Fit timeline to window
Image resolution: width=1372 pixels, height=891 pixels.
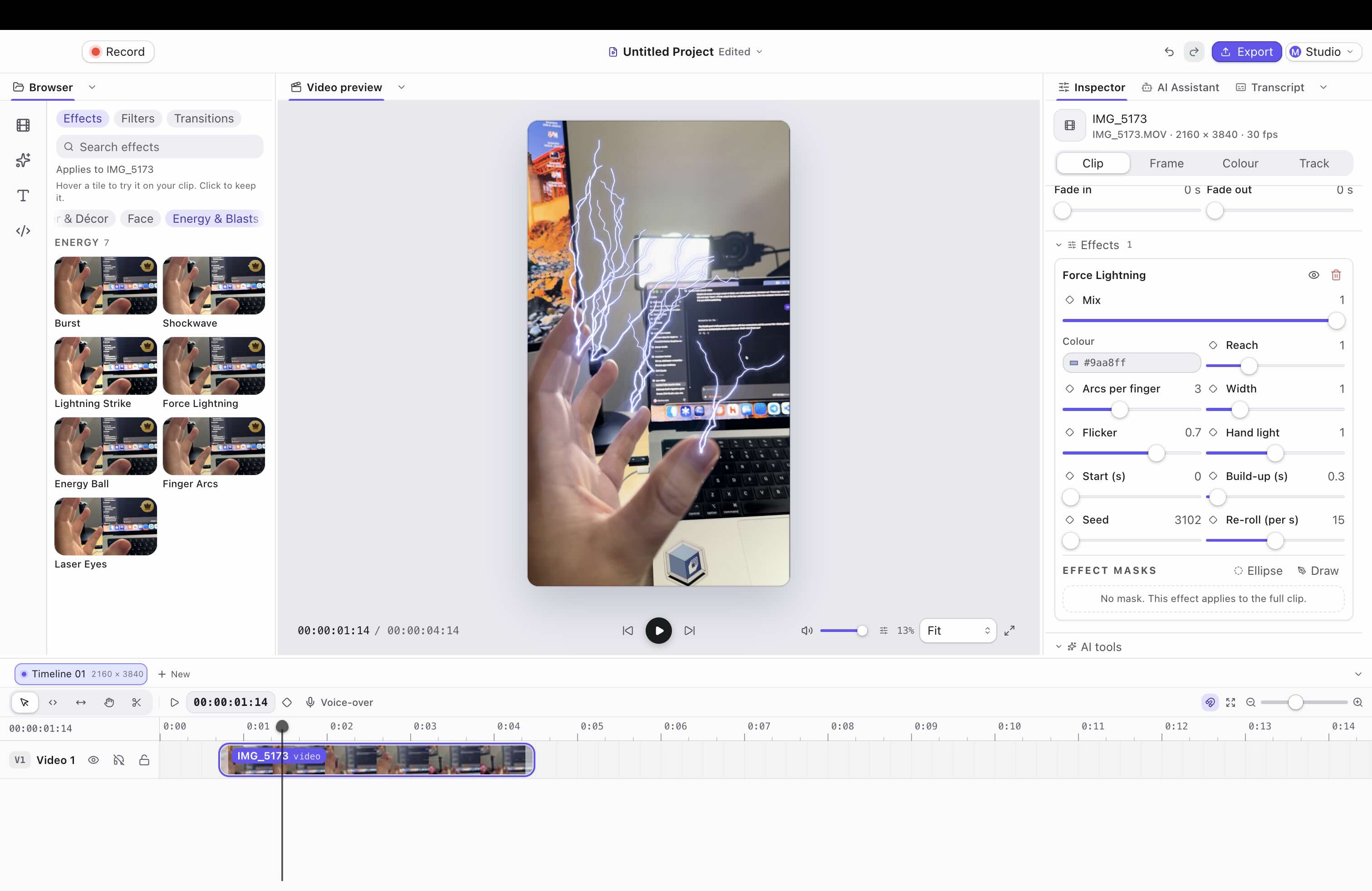point(1231,702)
